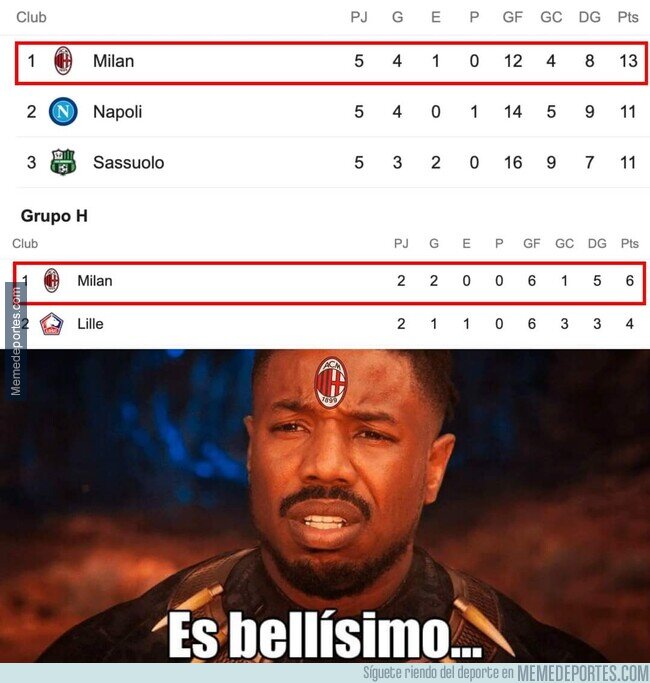This screenshot has width=650, height=683.
Task: Select the Grupo H heading
Action: [54, 216]
